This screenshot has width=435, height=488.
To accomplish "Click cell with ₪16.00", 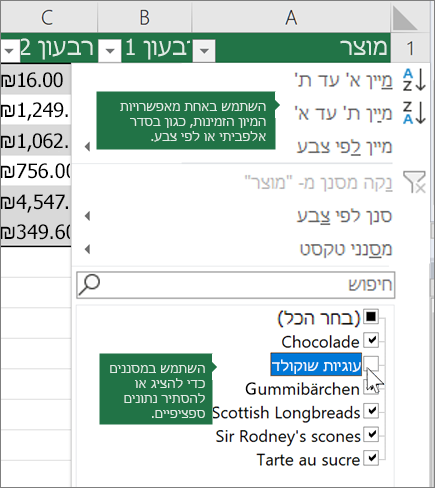I will (x=35, y=80).
